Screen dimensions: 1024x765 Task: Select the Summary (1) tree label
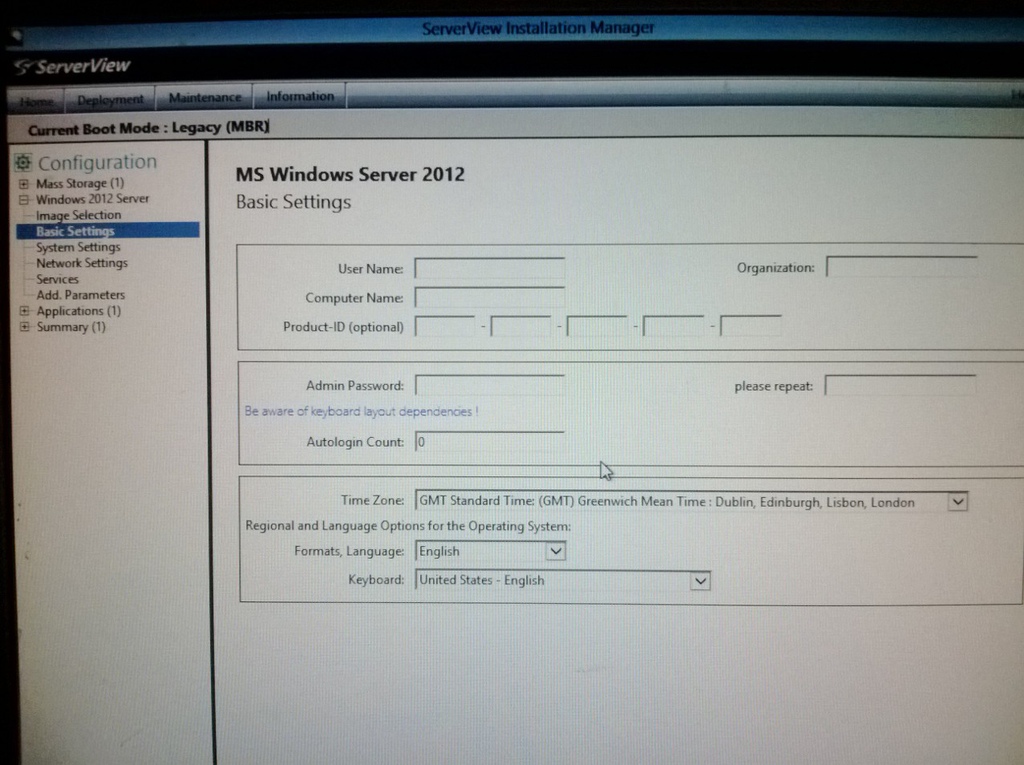point(71,327)
